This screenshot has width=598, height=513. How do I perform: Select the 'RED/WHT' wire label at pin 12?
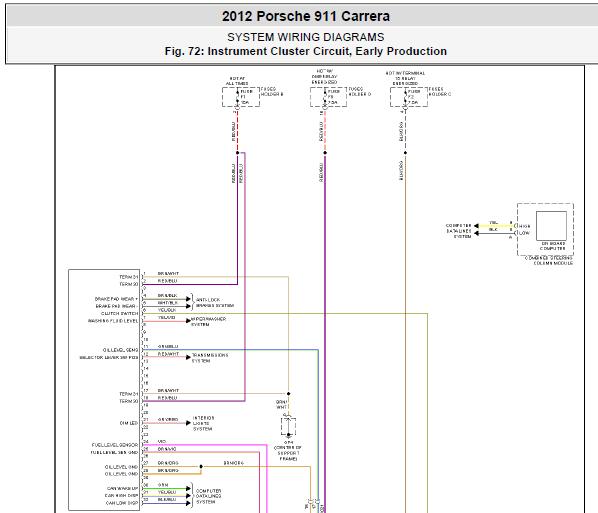click(168, 354)
